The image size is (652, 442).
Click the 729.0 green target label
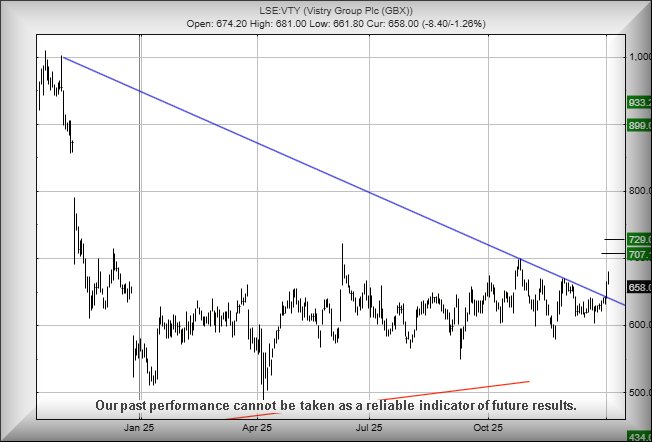tap(639, 240)
